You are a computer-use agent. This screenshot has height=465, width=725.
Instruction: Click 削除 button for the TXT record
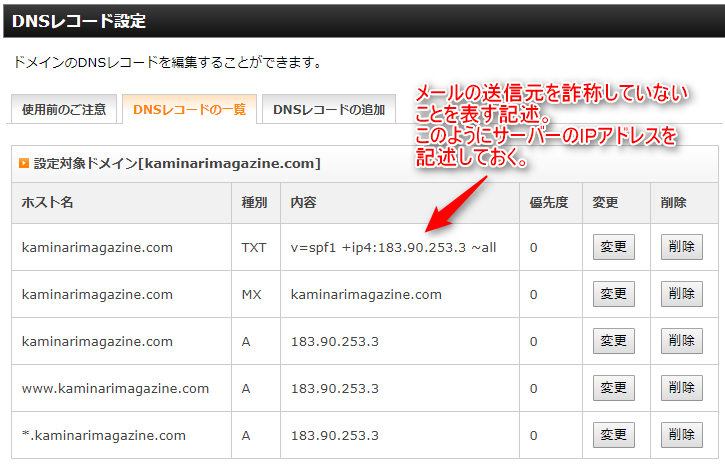click(681, 247)
